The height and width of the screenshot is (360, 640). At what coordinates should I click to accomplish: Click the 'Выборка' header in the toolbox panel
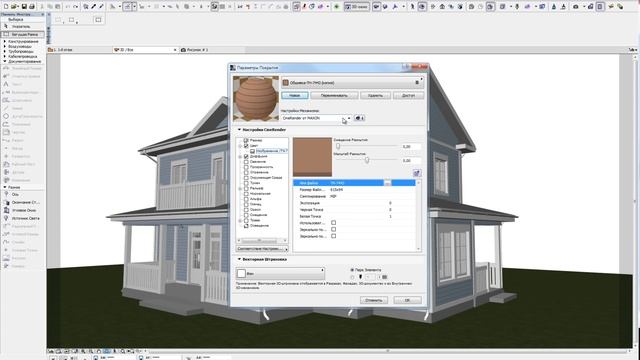click(x=16, y=20)
